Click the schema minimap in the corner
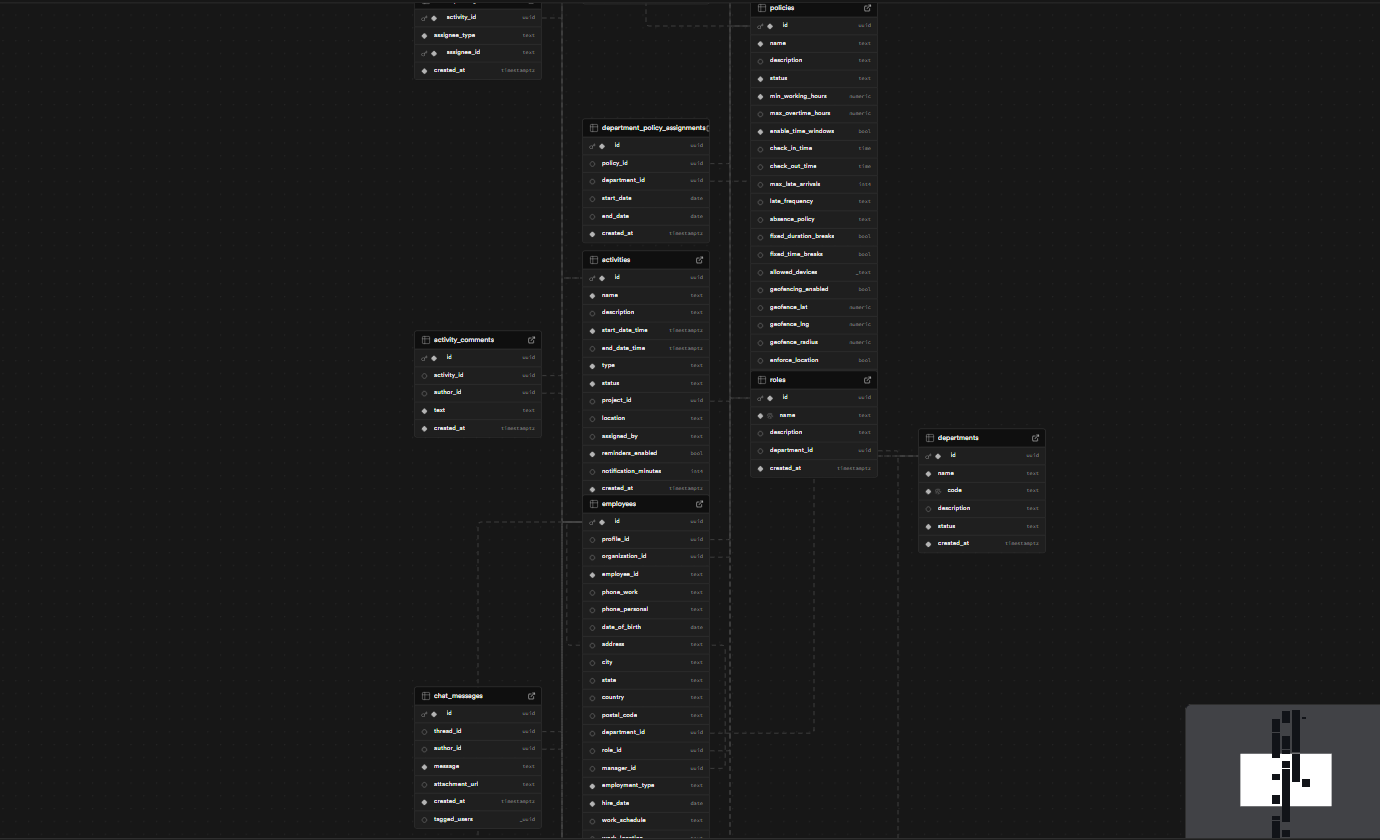This screenshot has width=1380, height=840. pos(1283,772)
